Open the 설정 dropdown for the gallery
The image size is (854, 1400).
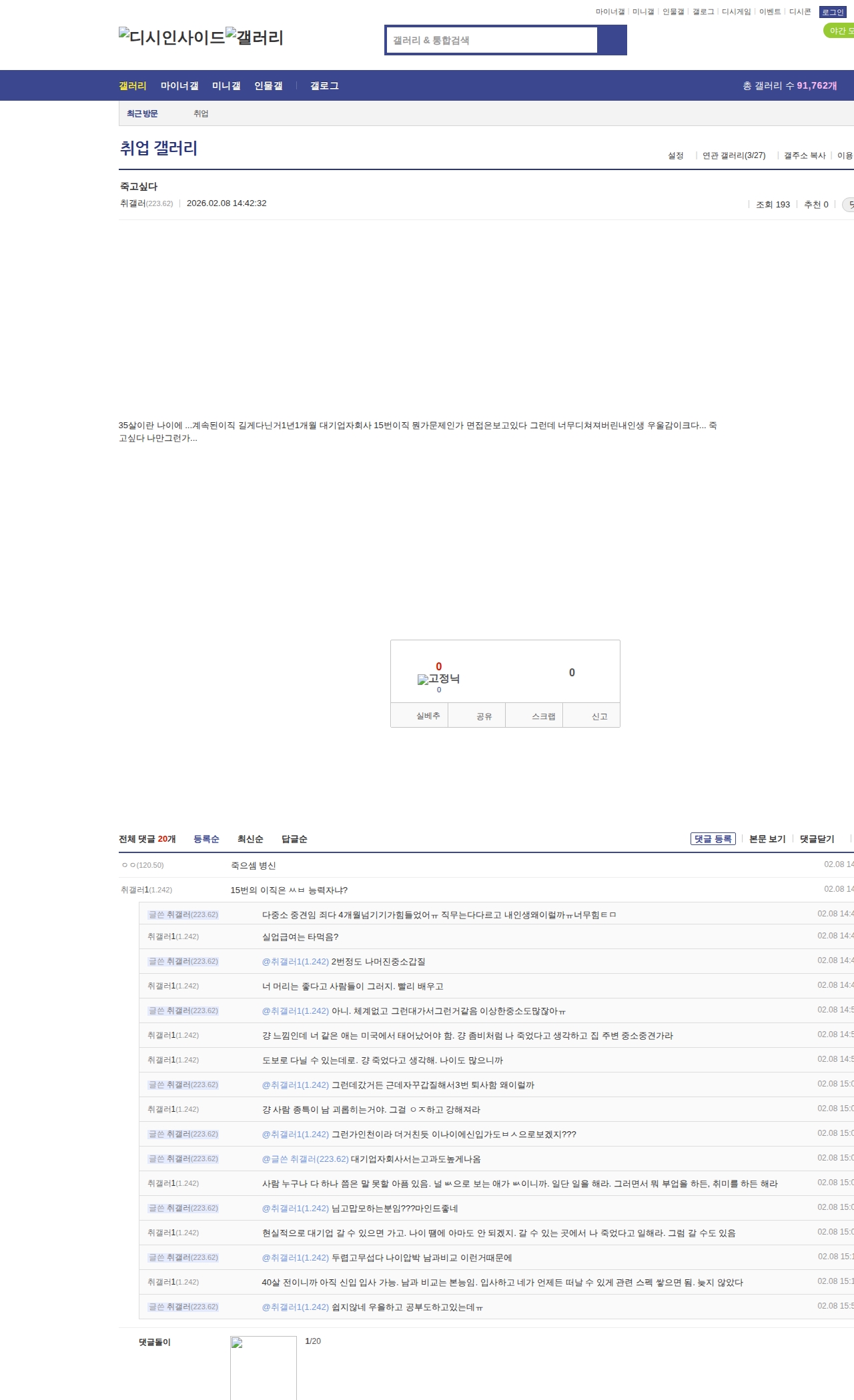pyautogui.click(x=675, y=155)
